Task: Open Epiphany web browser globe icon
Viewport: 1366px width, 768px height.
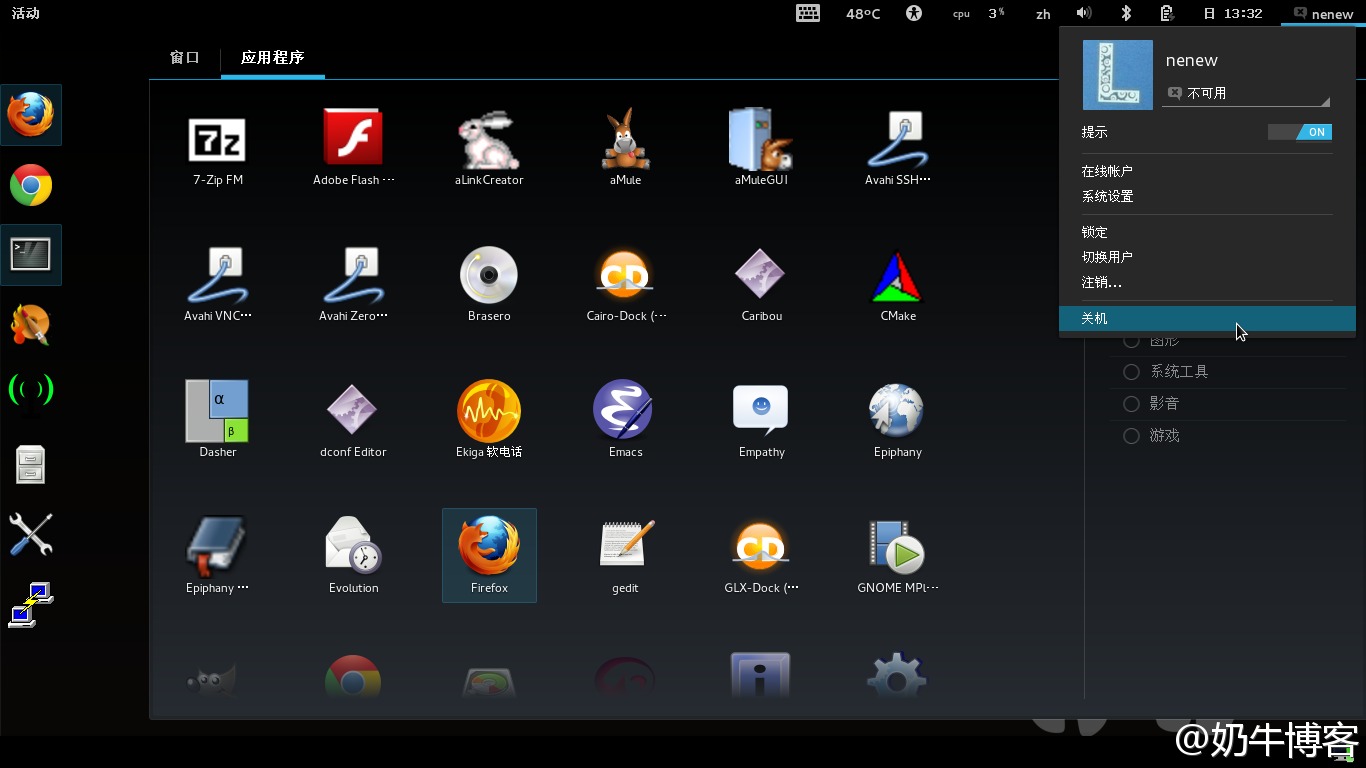Action: [x=897, y=410]
